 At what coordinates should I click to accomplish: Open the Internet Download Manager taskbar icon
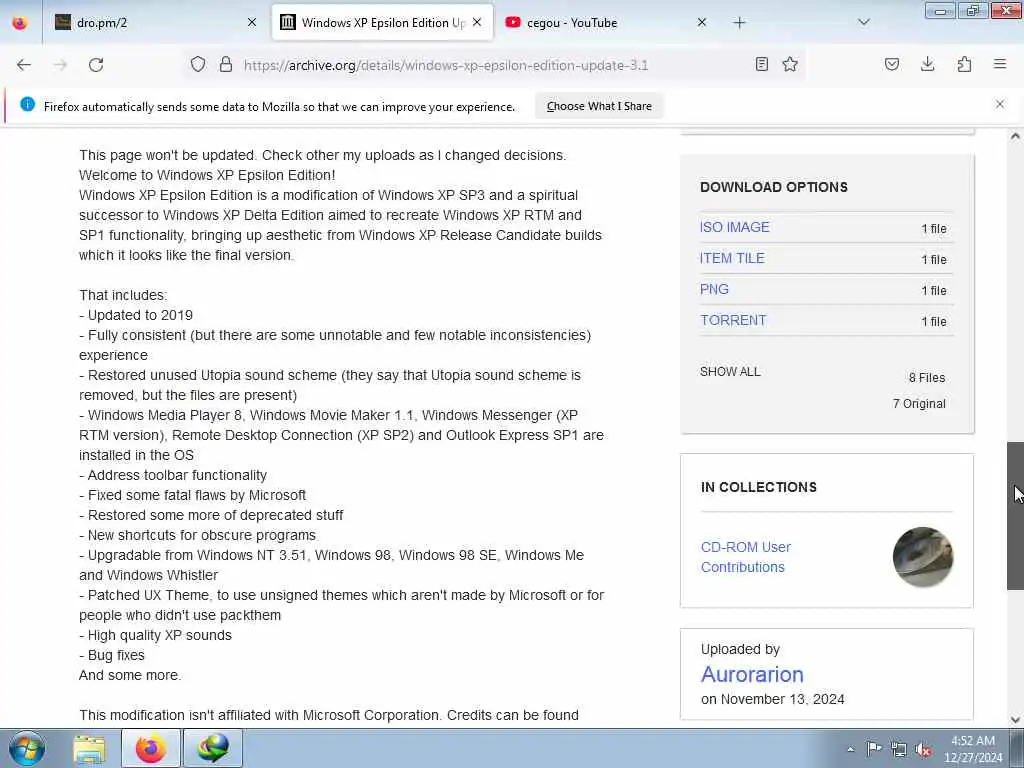pos(213,748)
